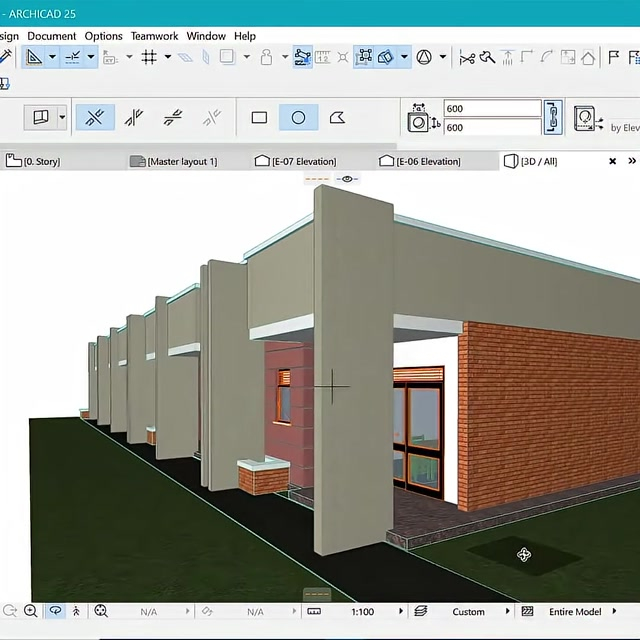Click the explore walk figure icon
The image size is (640, 640).
point(77,611)
